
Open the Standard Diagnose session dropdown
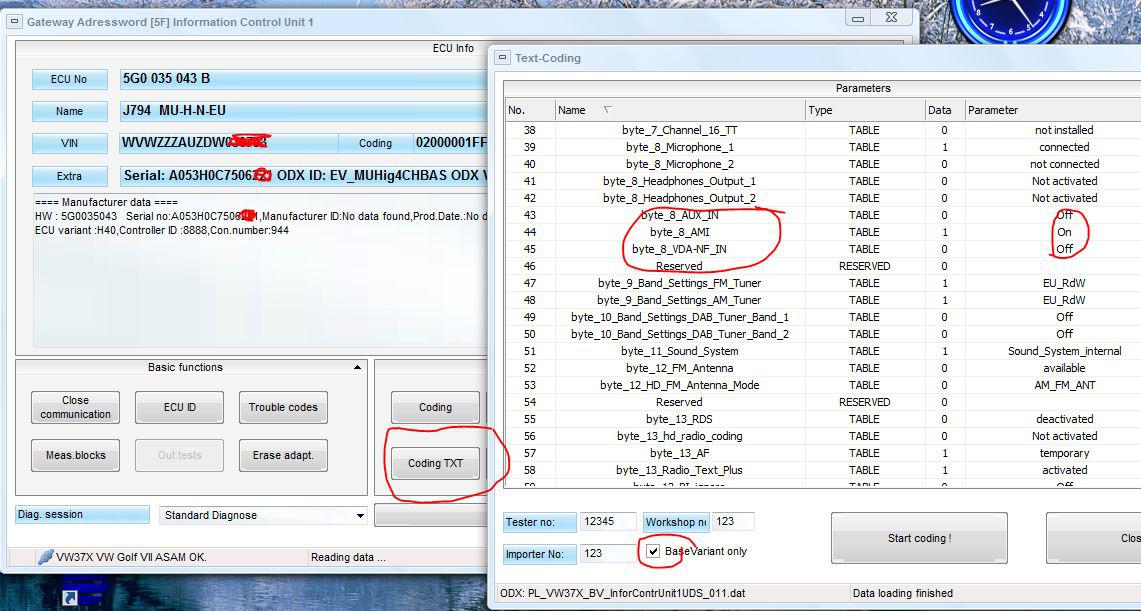coord(360,516)
